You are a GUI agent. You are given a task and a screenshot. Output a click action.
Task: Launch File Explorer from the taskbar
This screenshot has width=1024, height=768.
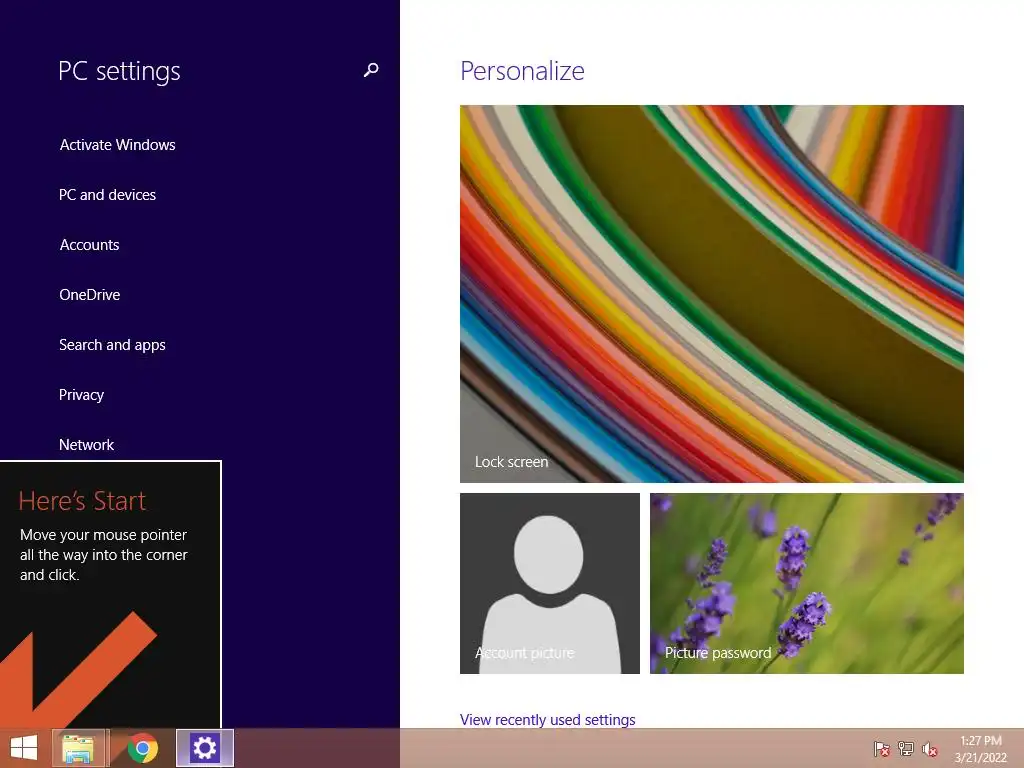click(78, 748)
